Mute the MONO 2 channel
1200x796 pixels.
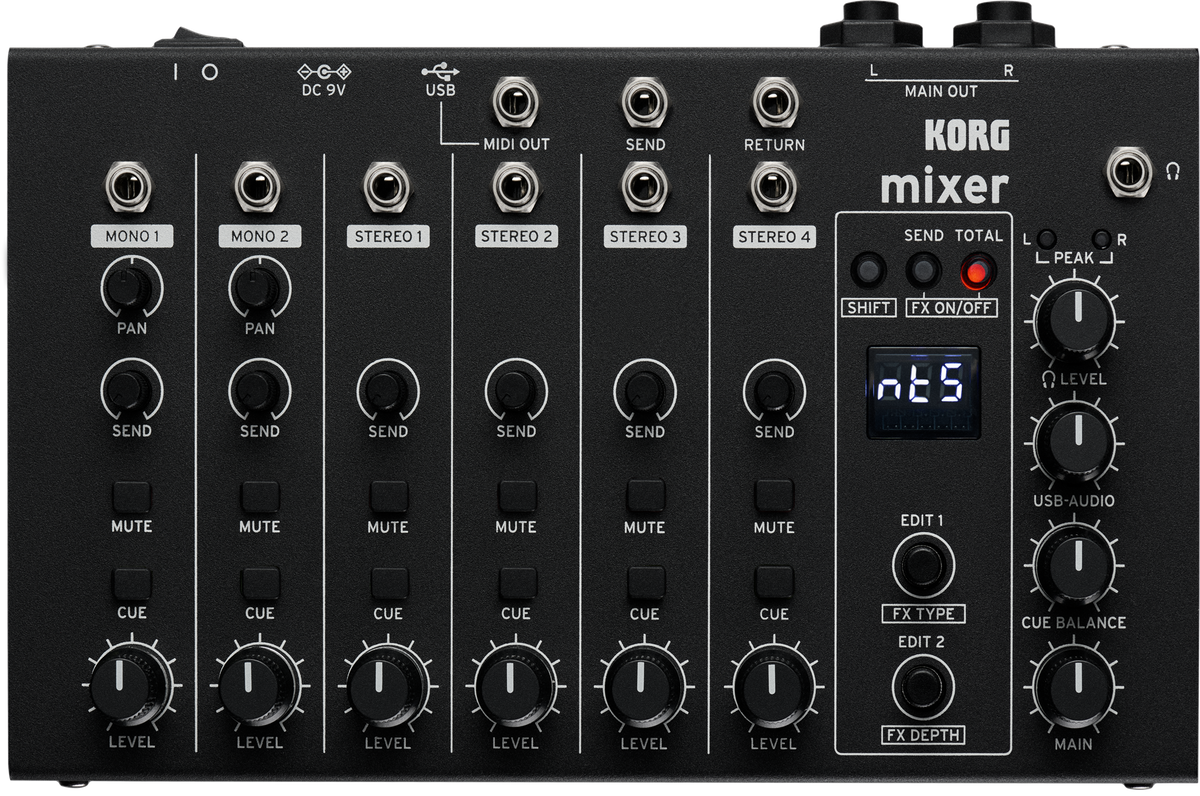tap(260, 497)
